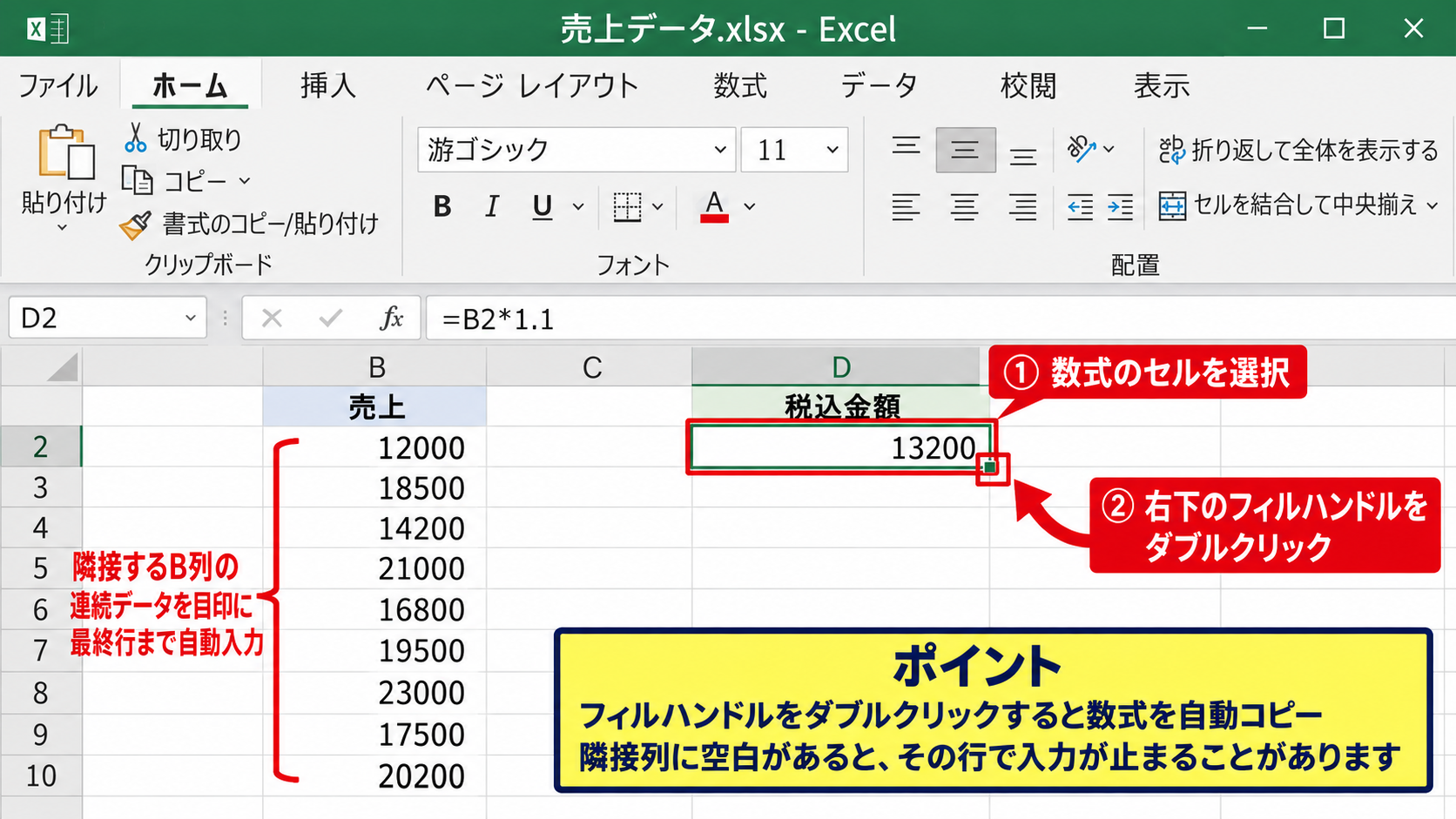The image size is (1456, 819).
Task: Click the fill handle of D2
Action: pyautogui.click(x=990, y=467)
